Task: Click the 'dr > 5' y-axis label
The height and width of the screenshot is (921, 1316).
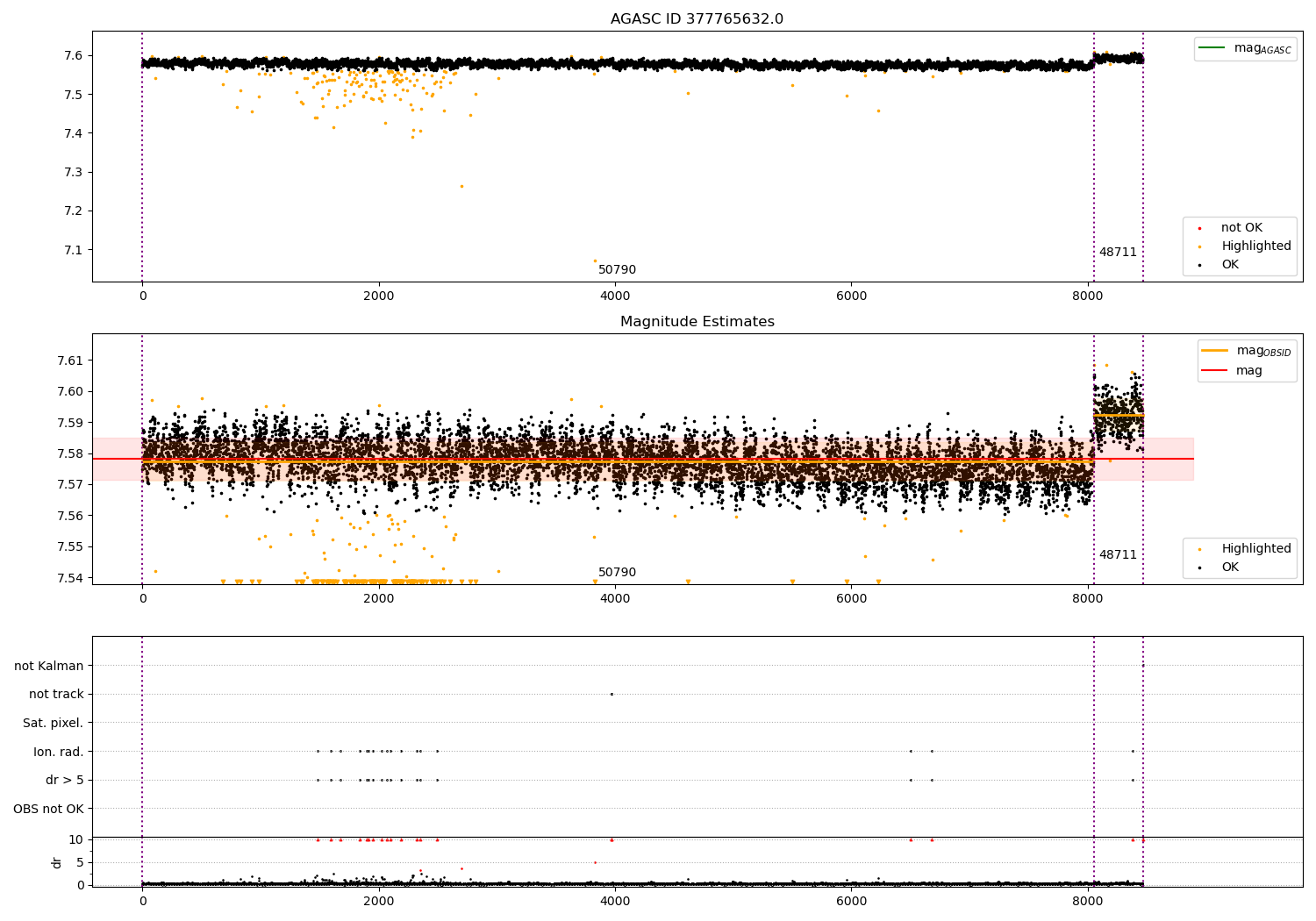Action: click(65, 781)
